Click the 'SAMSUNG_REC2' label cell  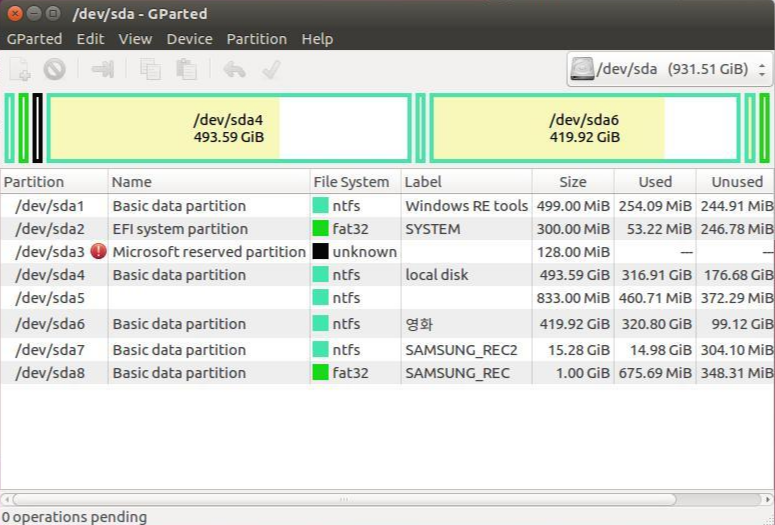461,350
